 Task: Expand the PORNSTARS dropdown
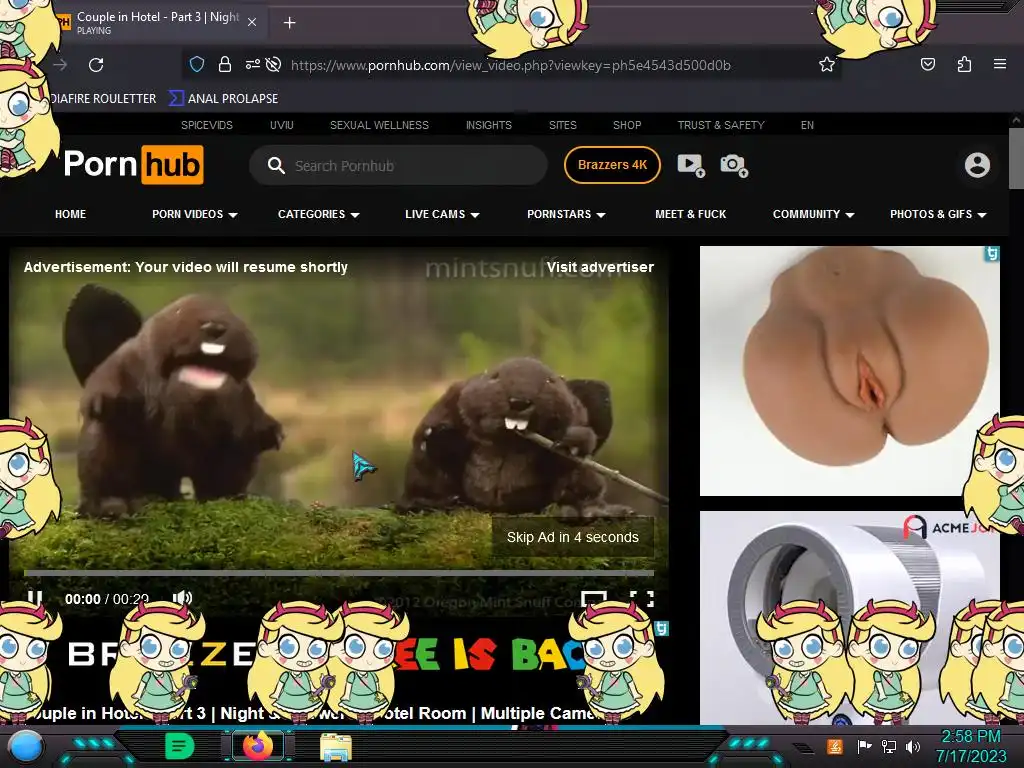566,214
